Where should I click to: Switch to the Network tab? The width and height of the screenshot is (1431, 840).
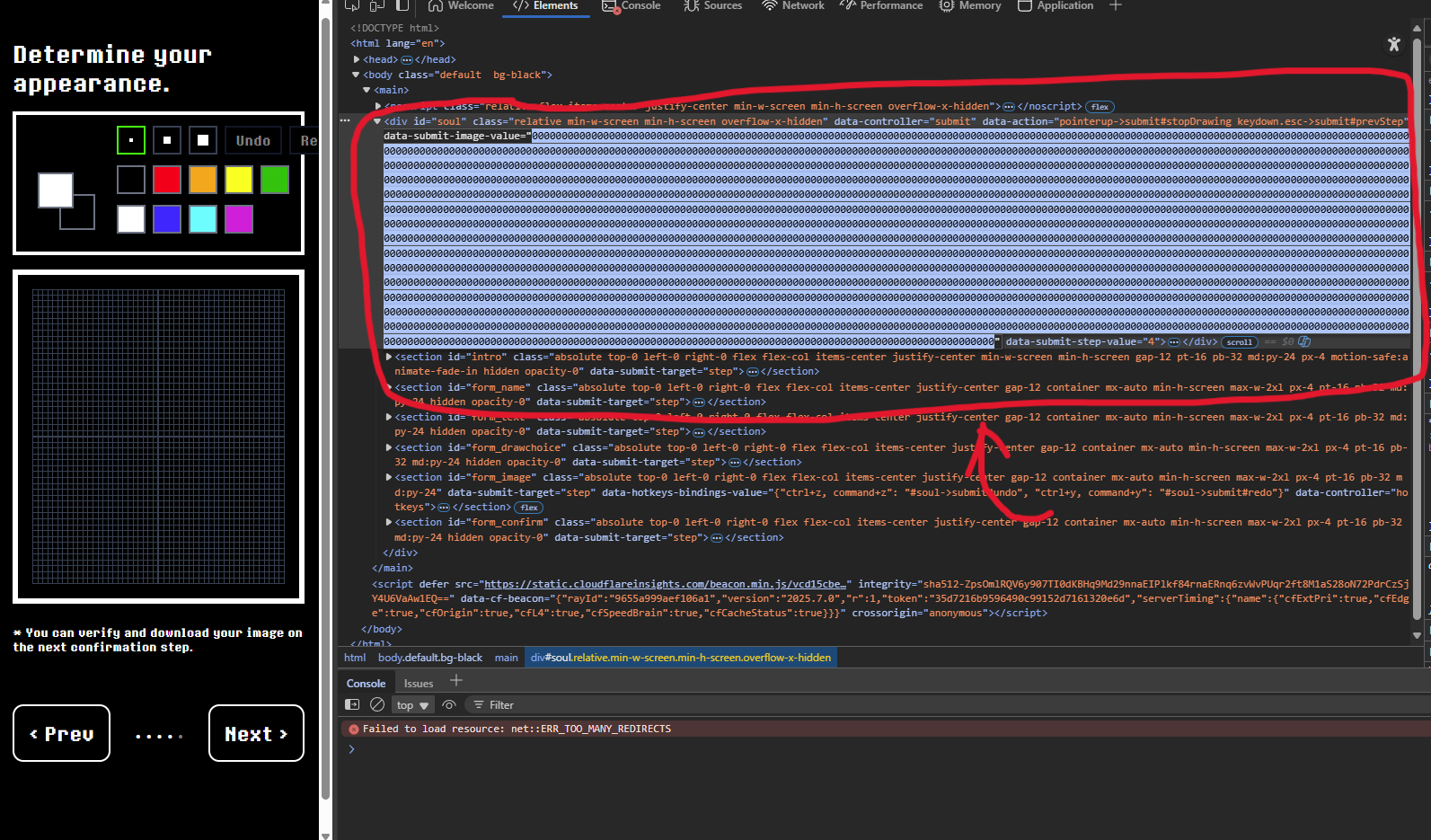coord(793,6)
